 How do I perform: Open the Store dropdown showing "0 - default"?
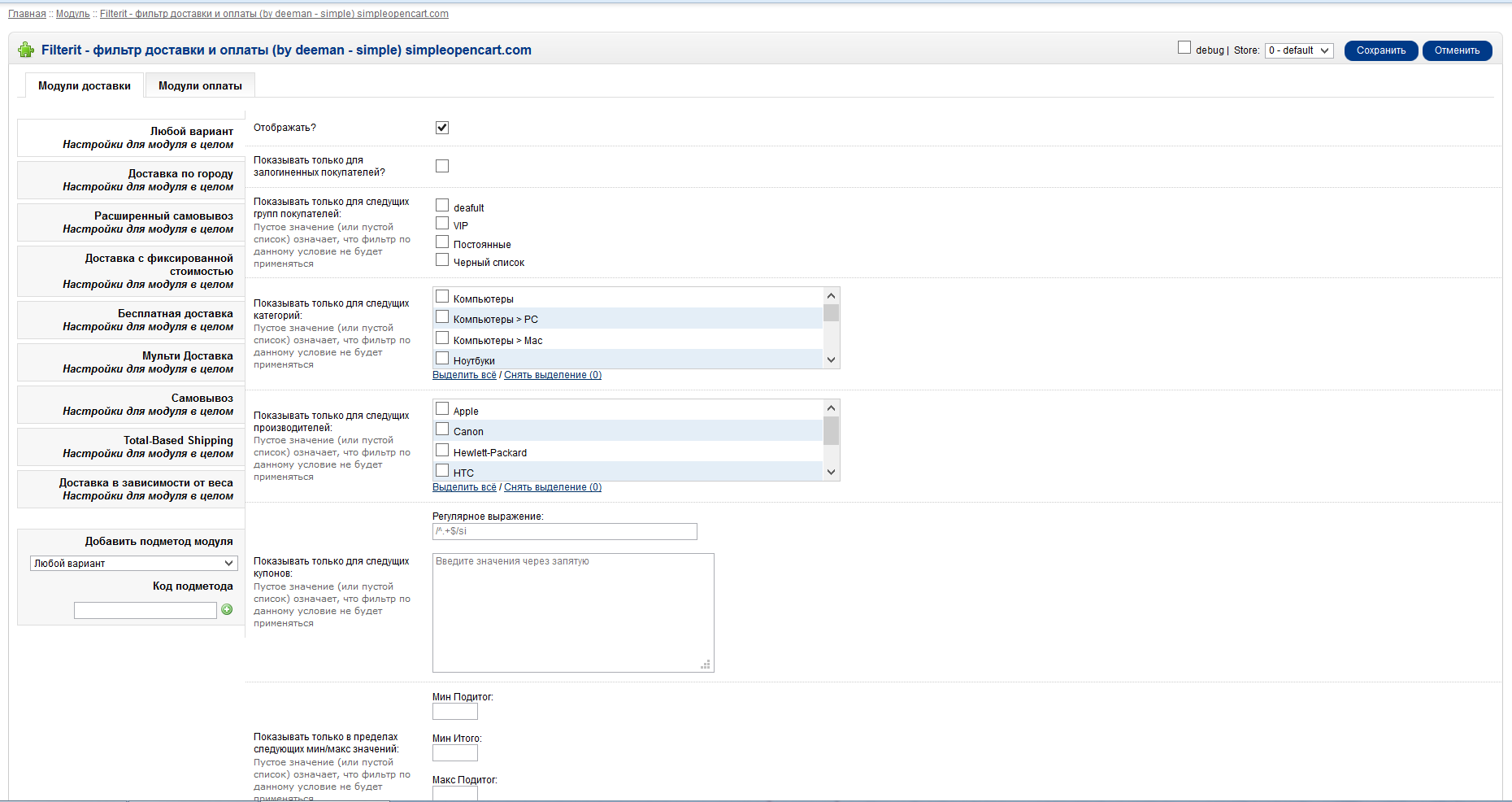pos(1298,50)
